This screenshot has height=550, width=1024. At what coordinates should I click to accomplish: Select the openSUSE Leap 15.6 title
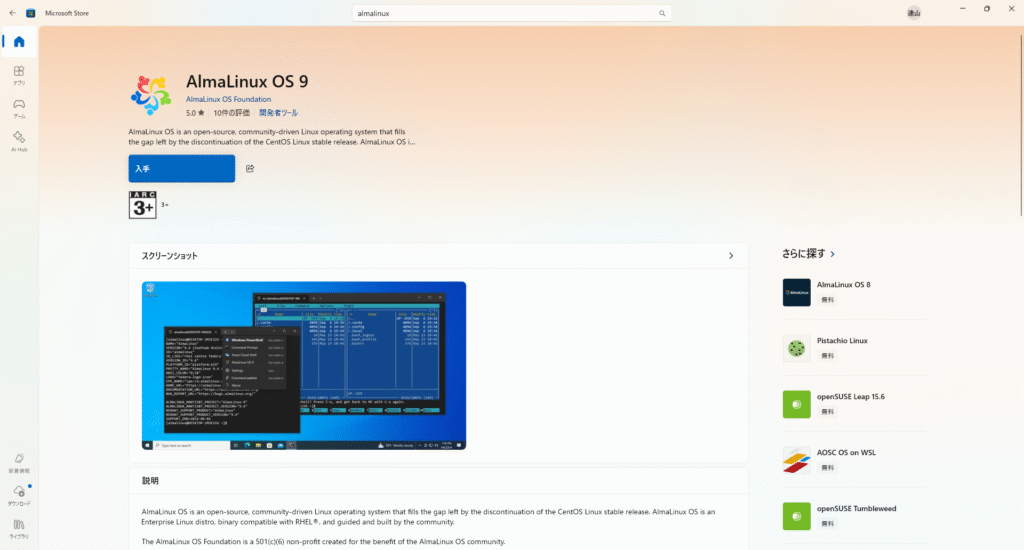850,396
